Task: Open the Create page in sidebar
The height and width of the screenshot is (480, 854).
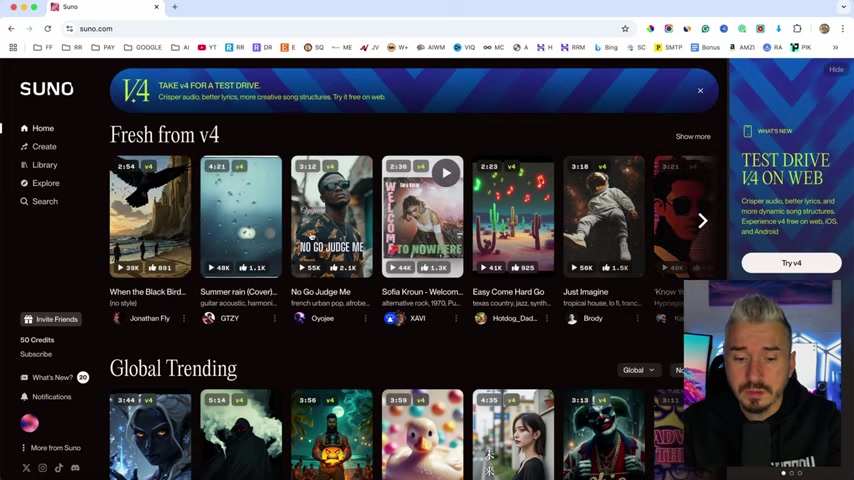Action: click(x=38, y=147)
